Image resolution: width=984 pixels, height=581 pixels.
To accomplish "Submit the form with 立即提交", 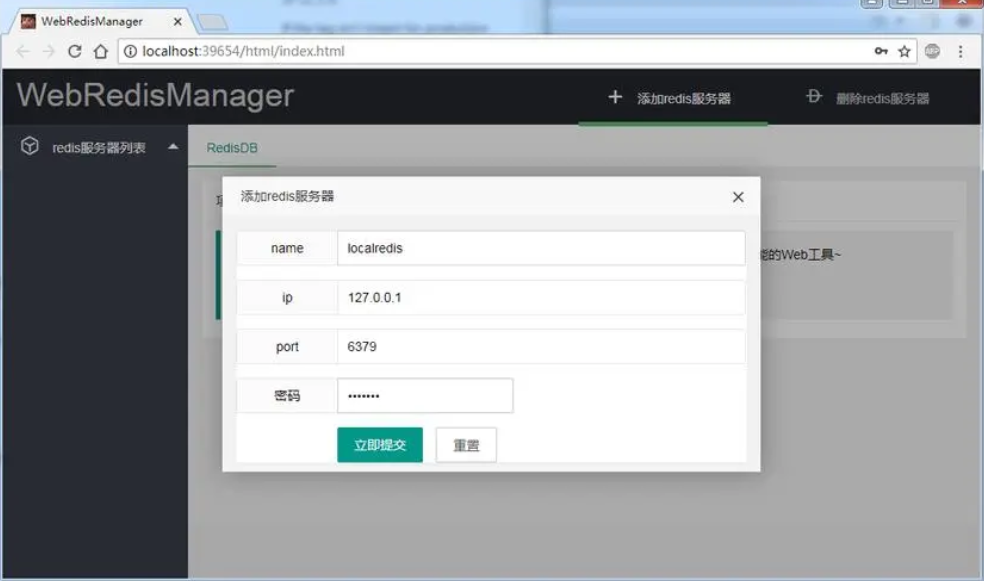I will [380, 445].
